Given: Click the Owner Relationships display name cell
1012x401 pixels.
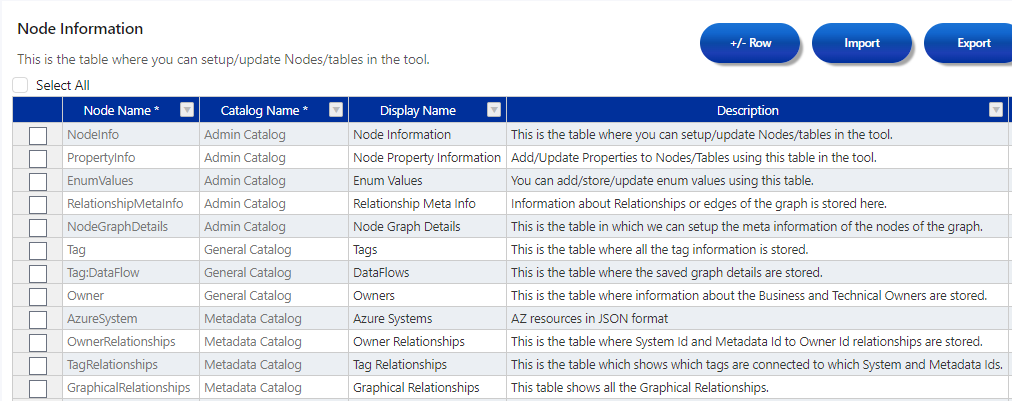Looking at the screenshot, I should (427, 342).
